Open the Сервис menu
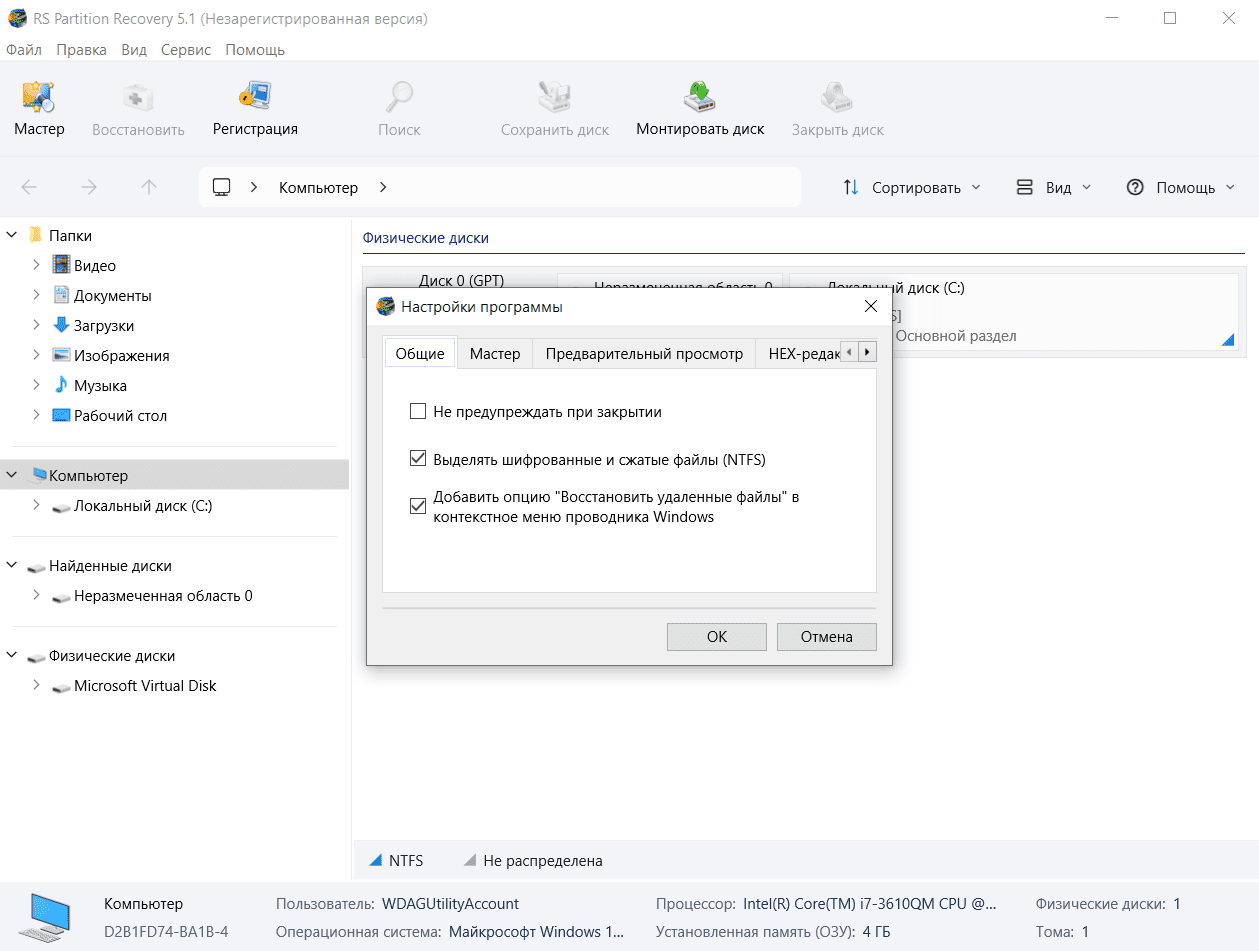 point(186,49)
